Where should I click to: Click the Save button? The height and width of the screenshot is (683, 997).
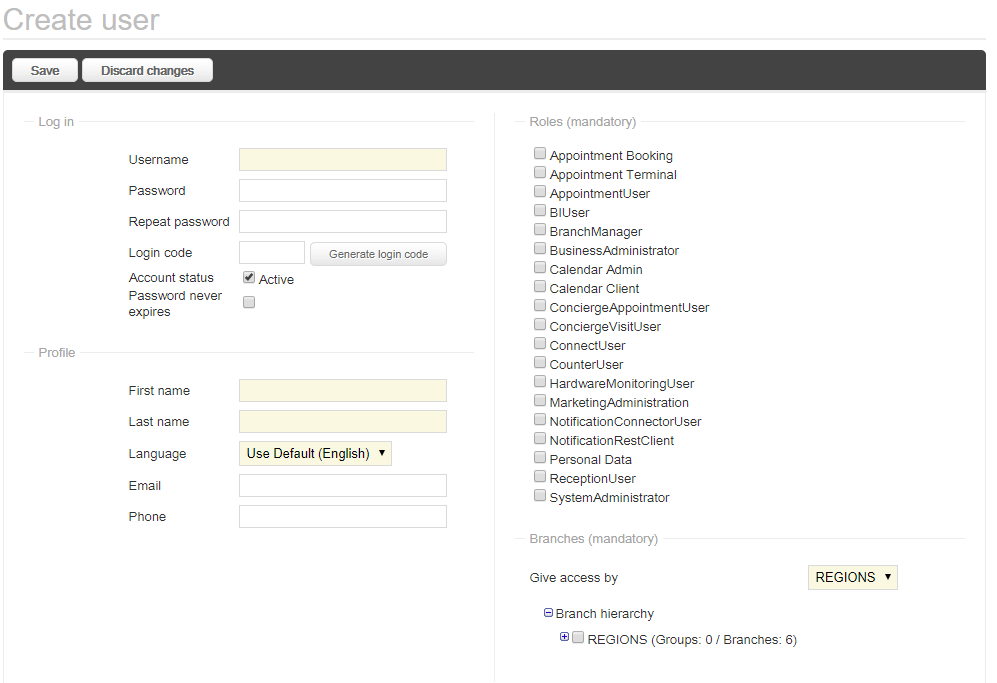pyautogui.click(x=45, y=70)
